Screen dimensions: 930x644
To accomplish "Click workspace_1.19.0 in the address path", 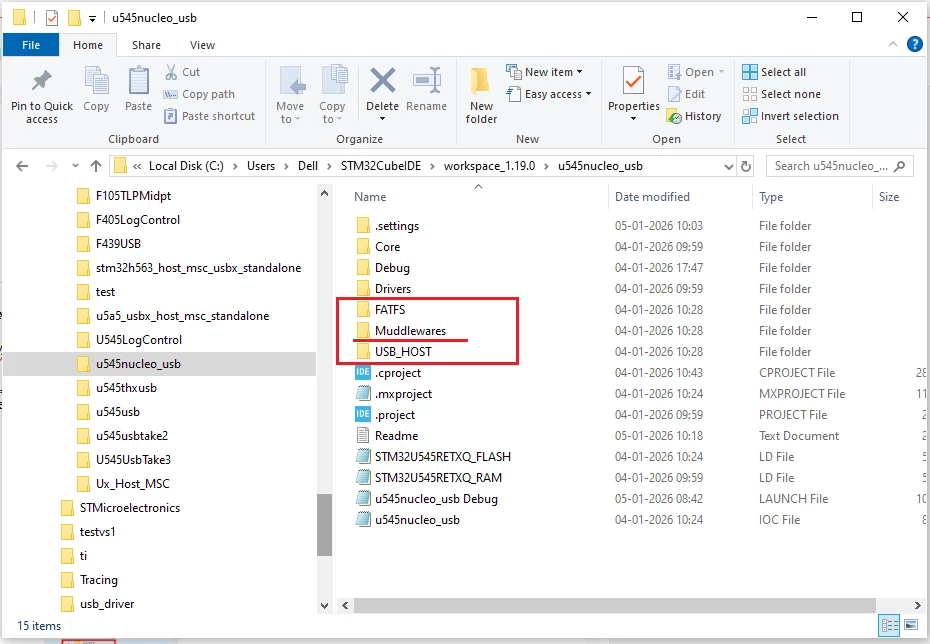I will [489, 166].
